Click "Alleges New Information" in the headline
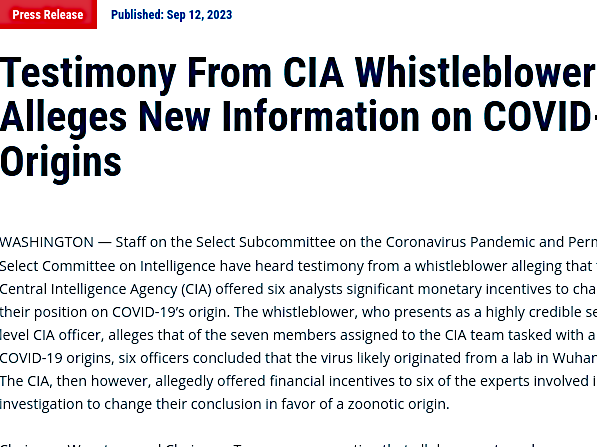This screenshot has width=597, height=447. [209, 117]
